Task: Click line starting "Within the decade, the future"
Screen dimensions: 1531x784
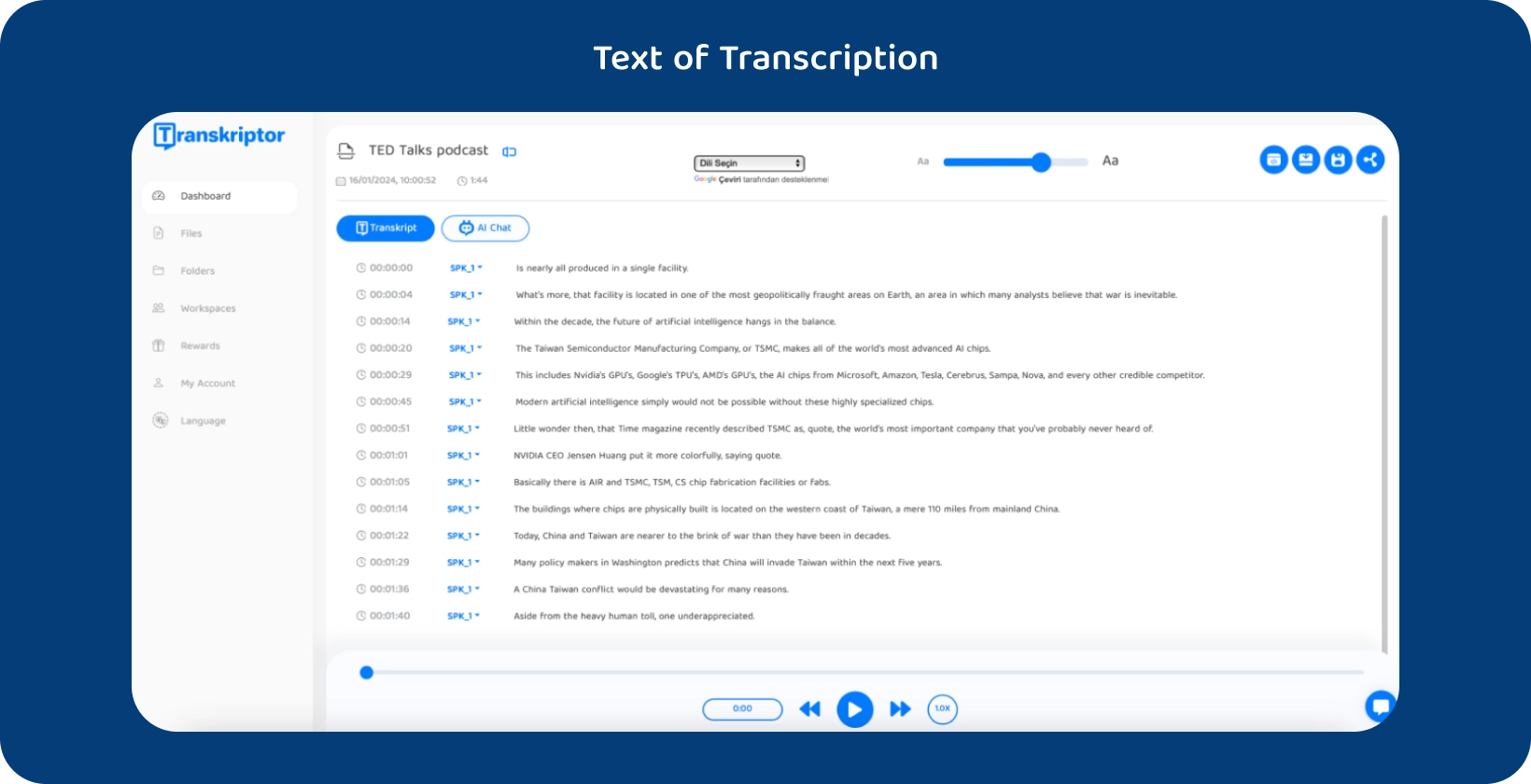Action: (675, 321)
